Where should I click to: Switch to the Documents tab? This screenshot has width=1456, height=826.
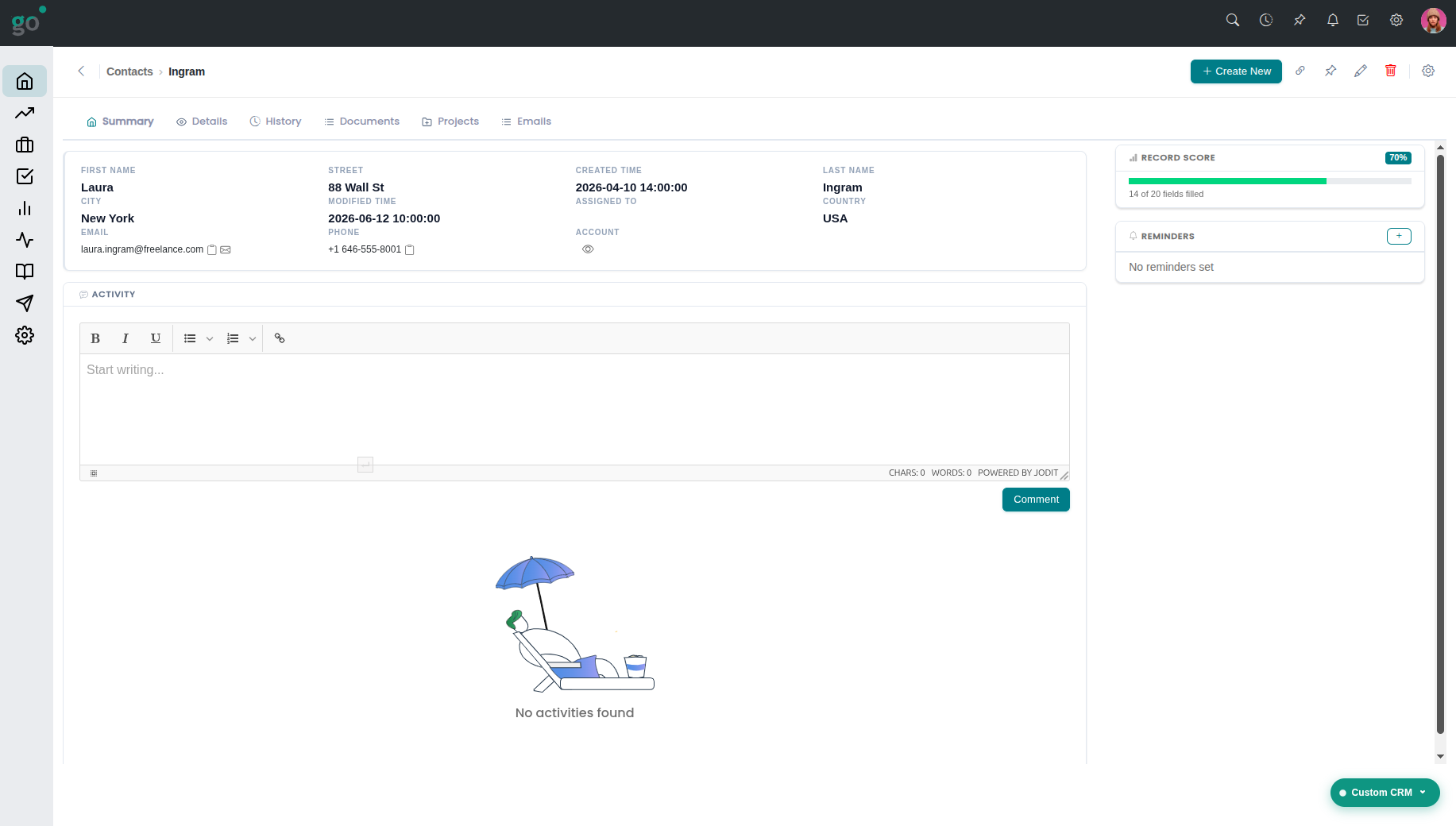coord(361,122)
